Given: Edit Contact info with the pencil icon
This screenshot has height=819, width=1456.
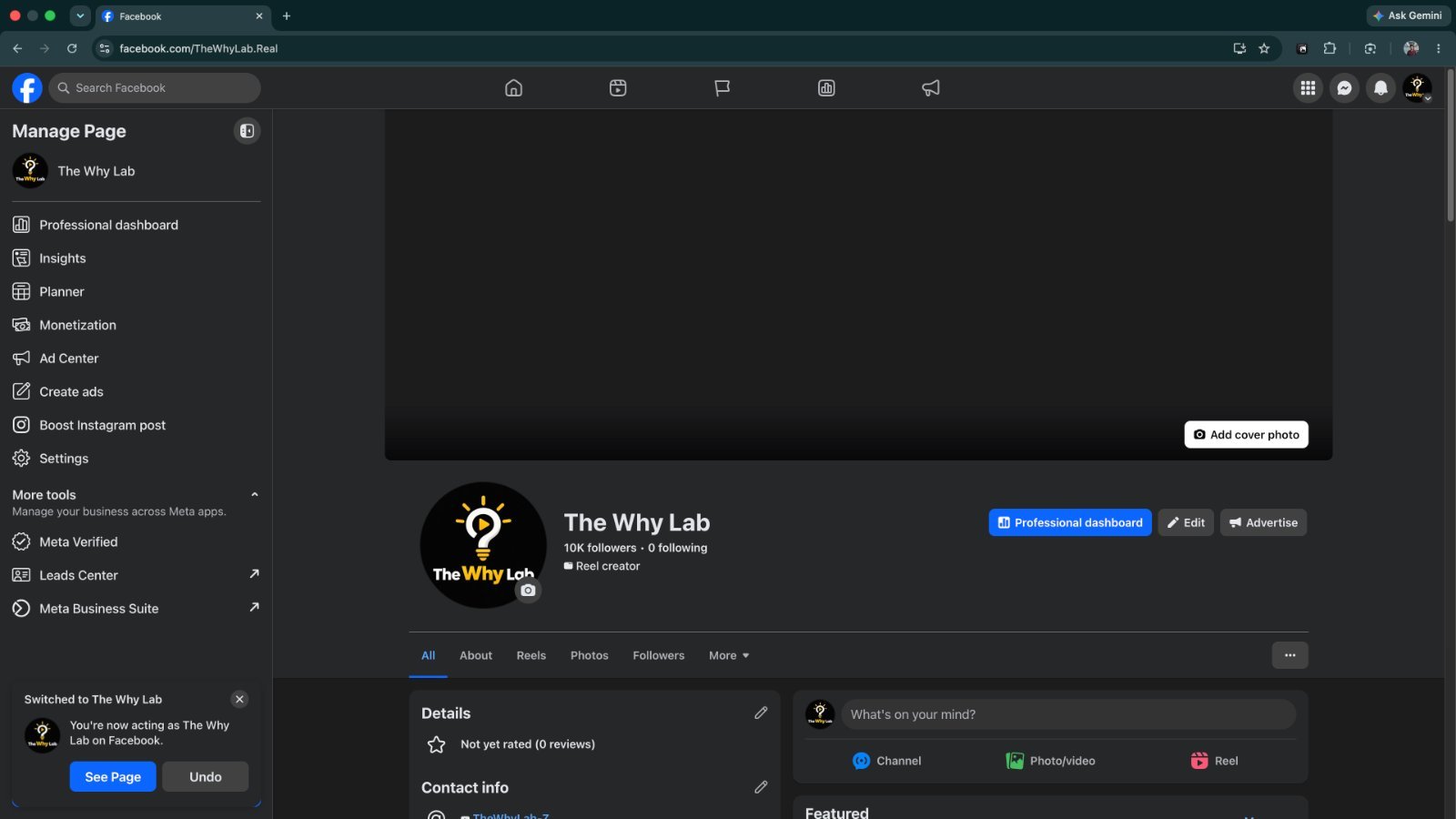Looking at the screenshot, I should (x=761, y=787).
